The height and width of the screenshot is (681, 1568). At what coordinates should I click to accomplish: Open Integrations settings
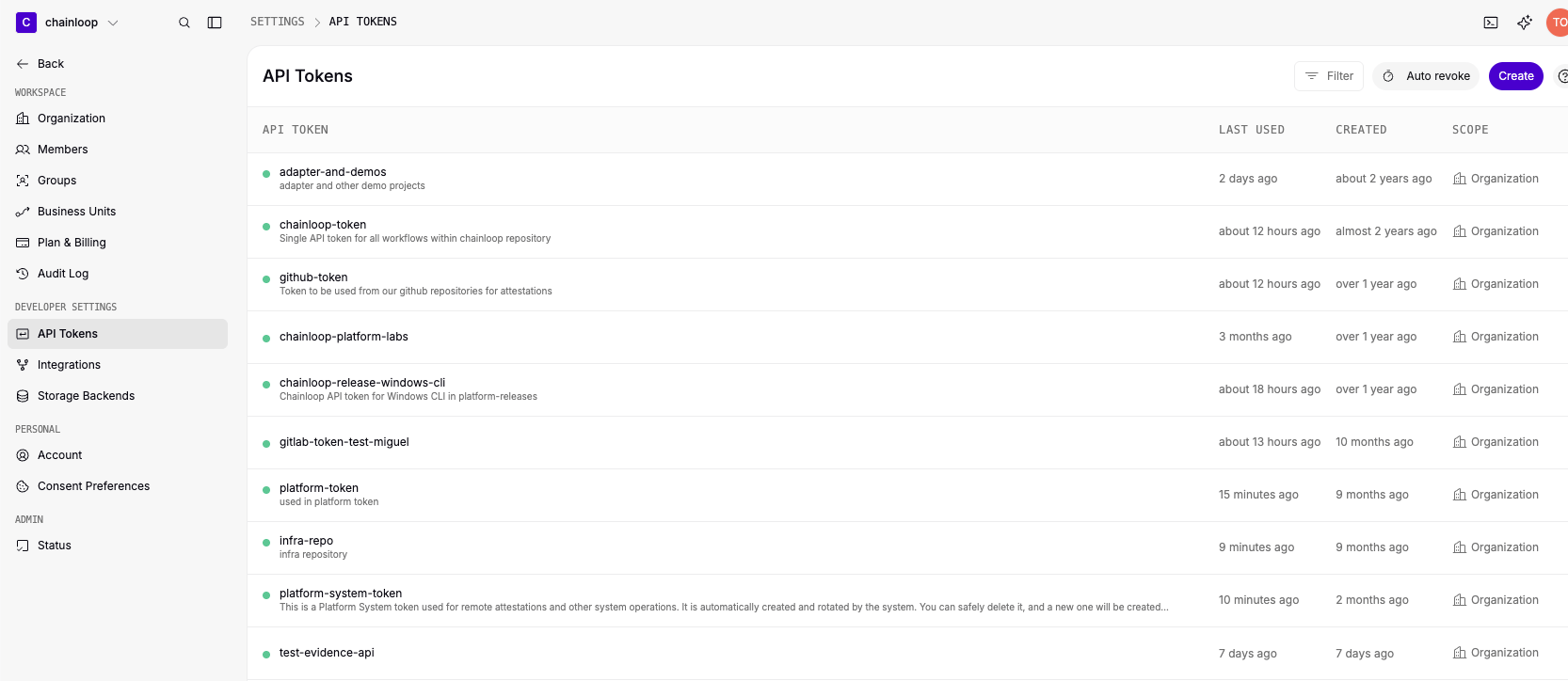point(118,365)
